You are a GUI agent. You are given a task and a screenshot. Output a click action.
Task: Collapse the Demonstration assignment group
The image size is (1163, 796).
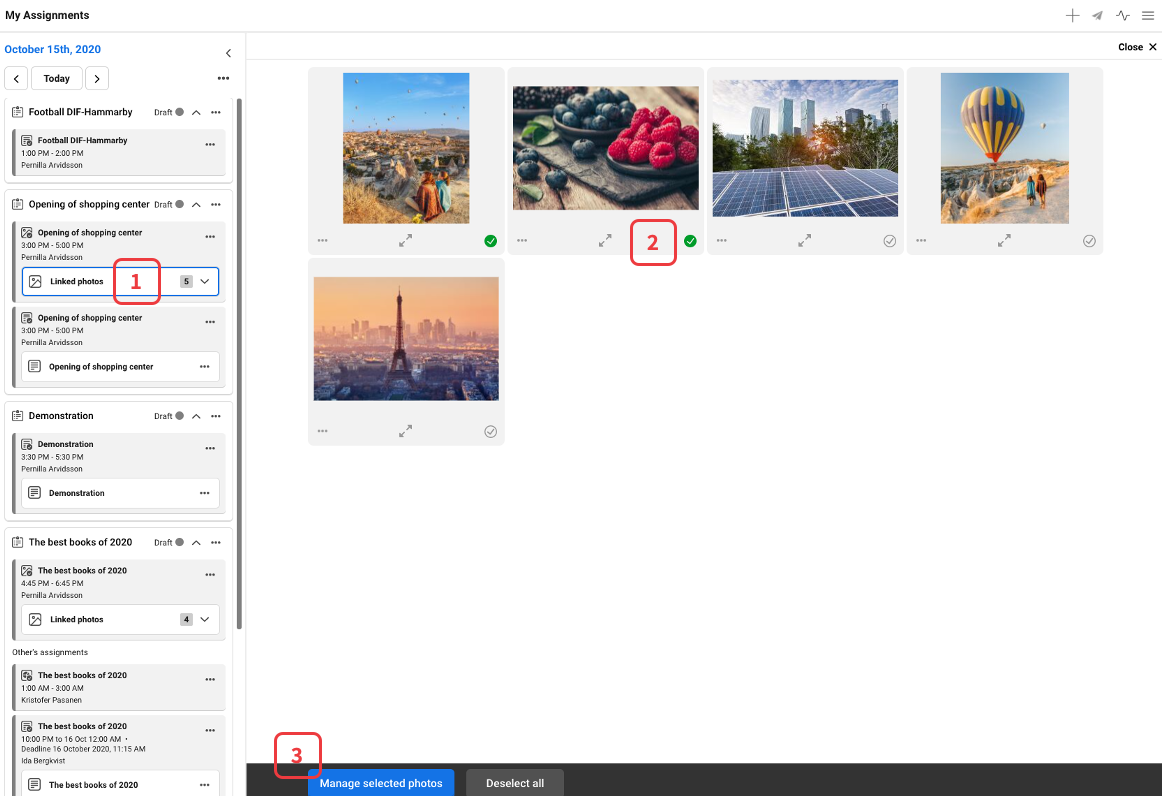pyautogui.click(x=196, y=416)
